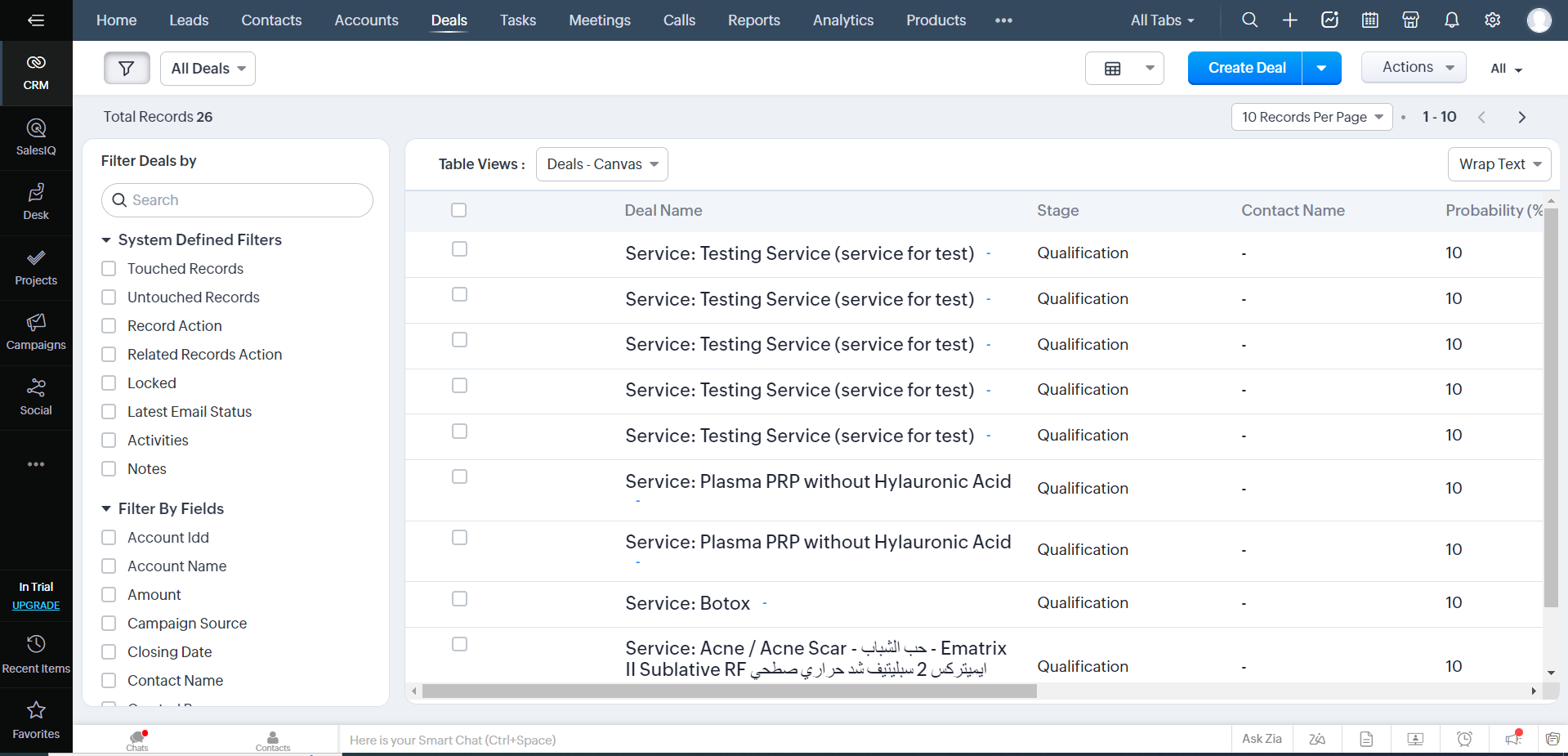The image size is (1568, 756).
Task: Open Campaigns from the sidebar
Action: [x=36, y=332]
